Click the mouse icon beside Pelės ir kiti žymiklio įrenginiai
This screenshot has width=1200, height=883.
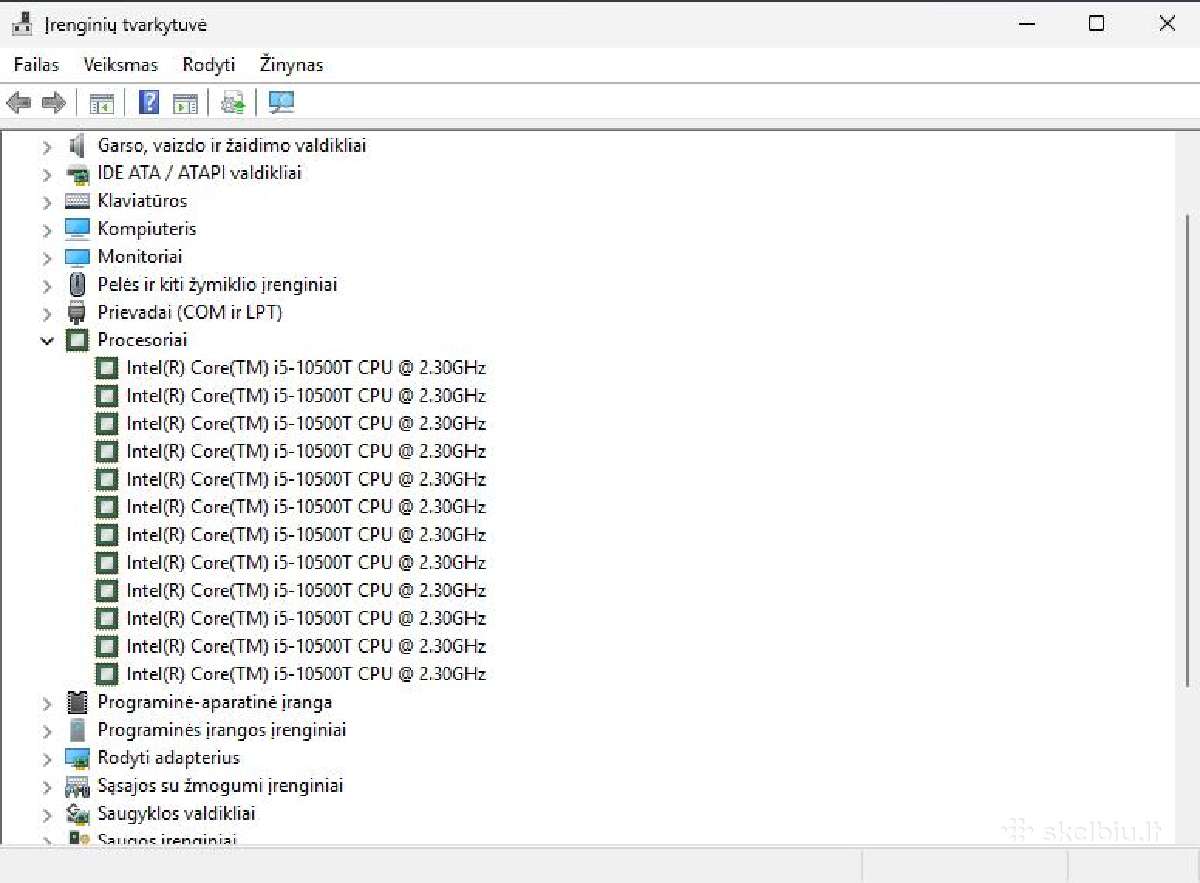(77, 285)
